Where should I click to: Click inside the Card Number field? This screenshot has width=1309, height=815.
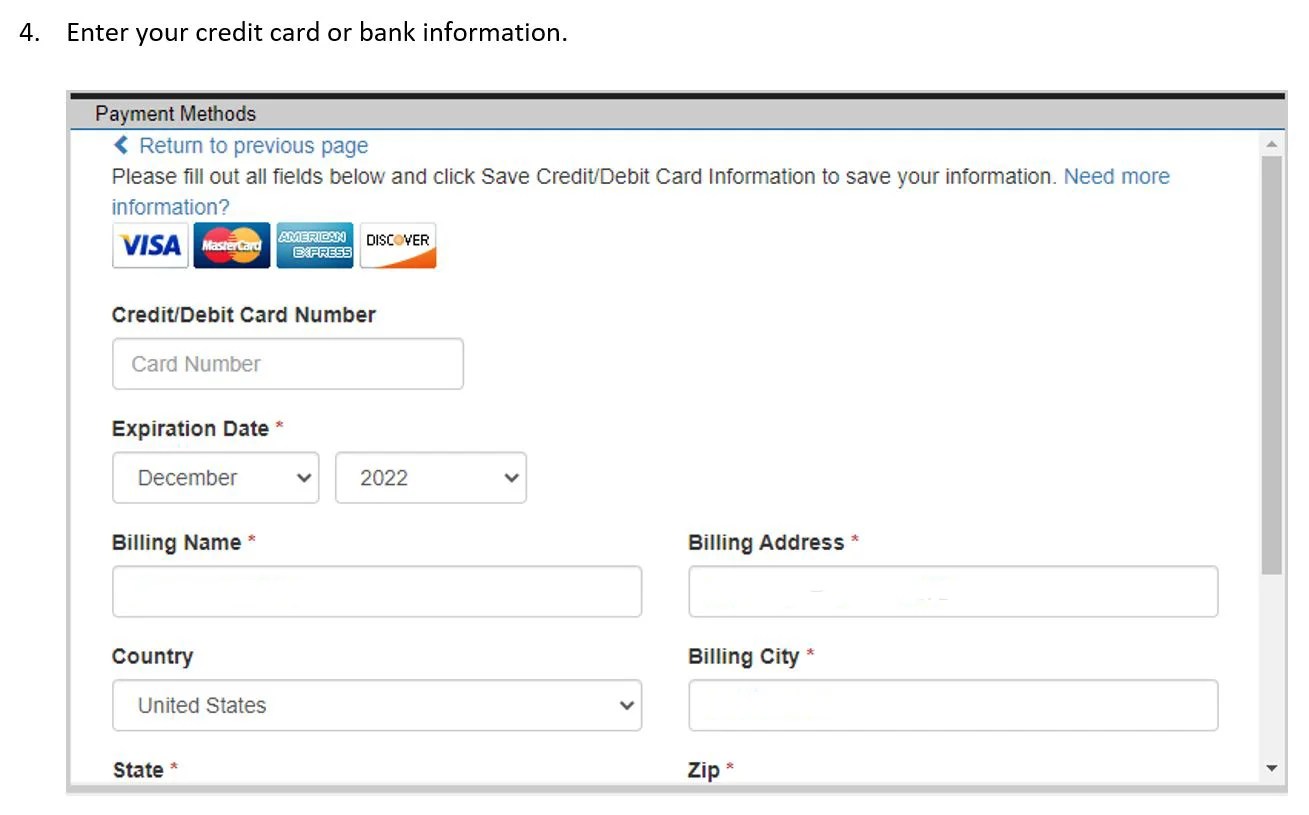(x=287, y=363)
